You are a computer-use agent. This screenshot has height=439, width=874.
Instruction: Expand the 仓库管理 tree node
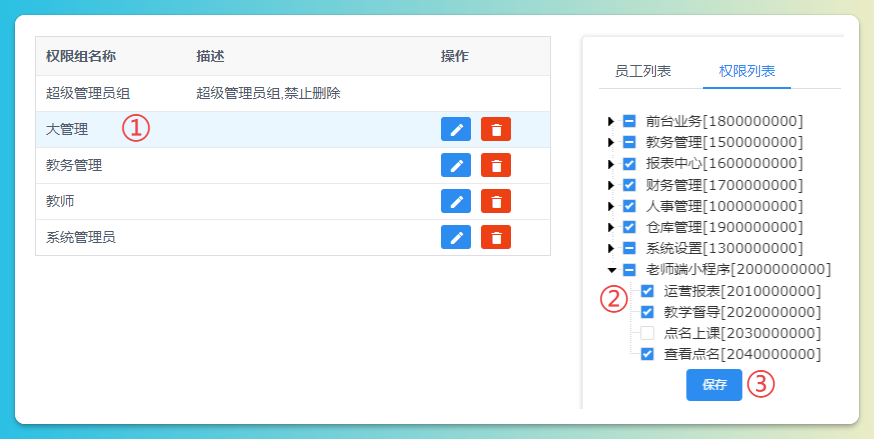coord(611,227)
